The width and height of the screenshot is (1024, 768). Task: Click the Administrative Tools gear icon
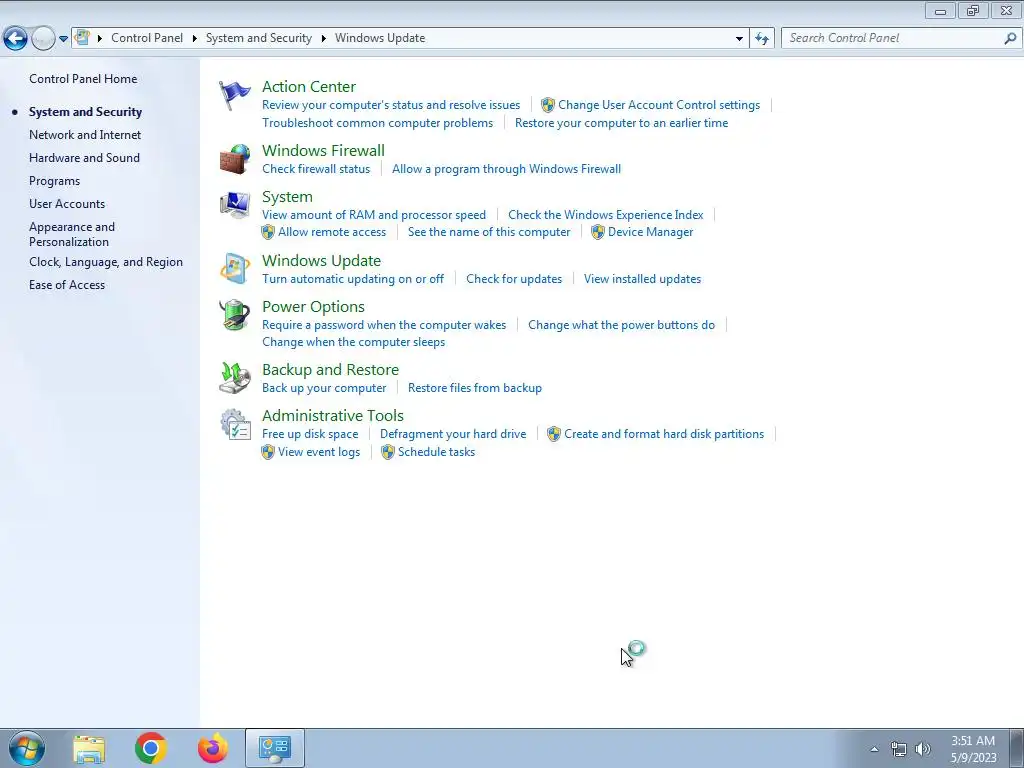[x=234, y=424]
